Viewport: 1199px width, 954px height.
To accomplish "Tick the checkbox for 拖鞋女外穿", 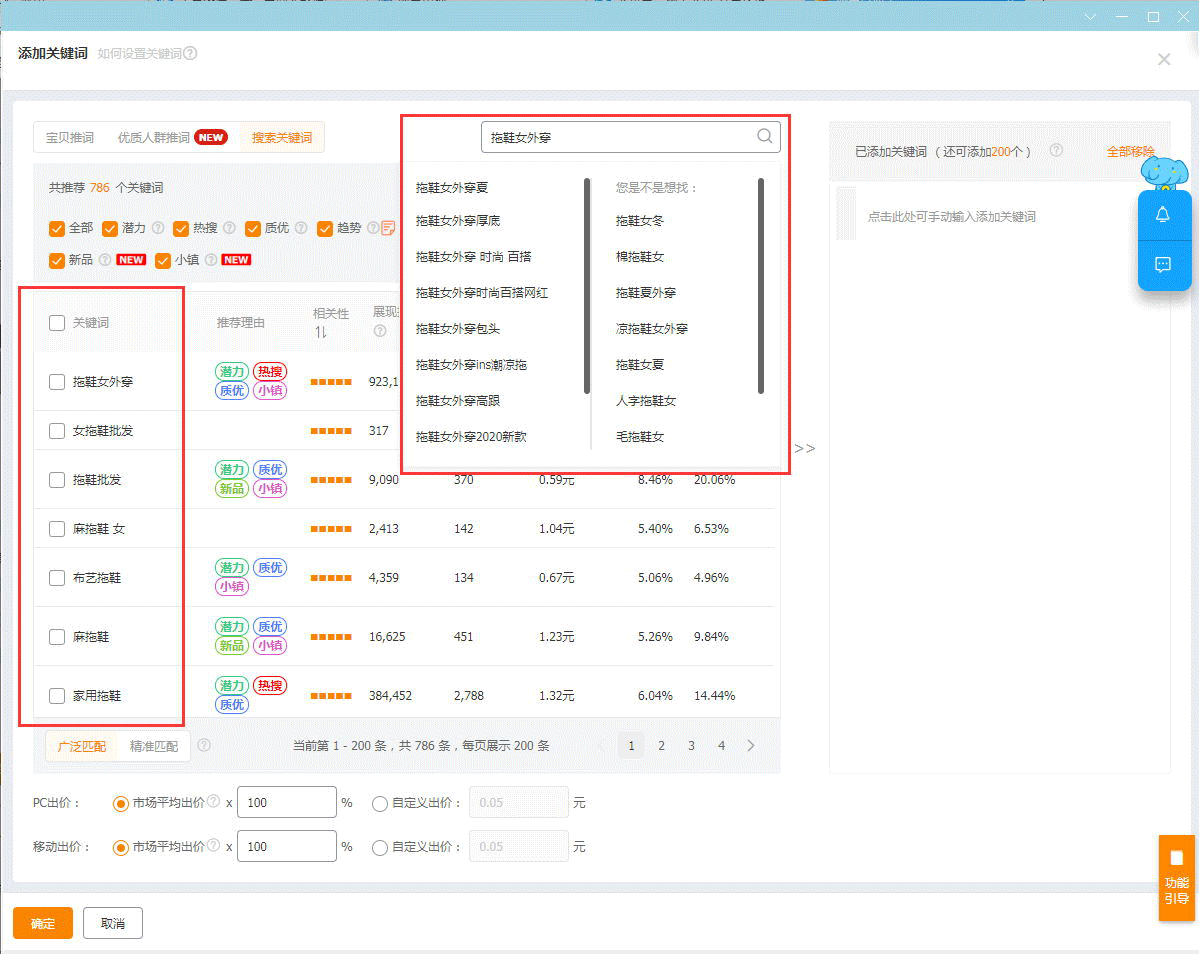I will 57,382.
